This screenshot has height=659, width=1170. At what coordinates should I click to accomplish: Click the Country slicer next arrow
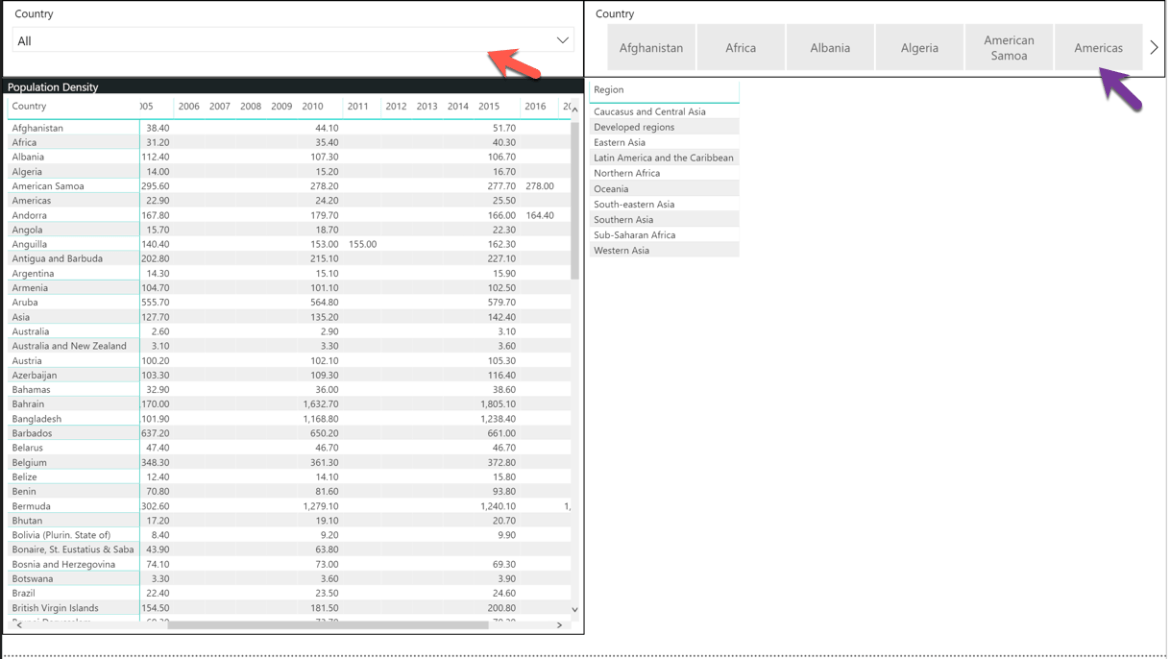1154,48
